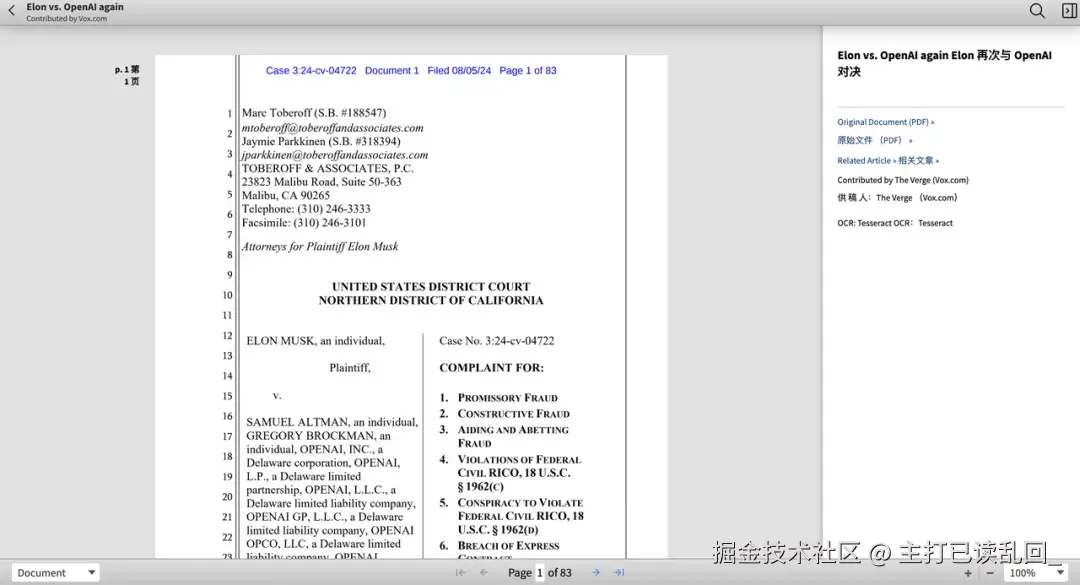The image size is (1080, 585).
Task: Open the Document view mode dropdown
Action: point(55,573)
